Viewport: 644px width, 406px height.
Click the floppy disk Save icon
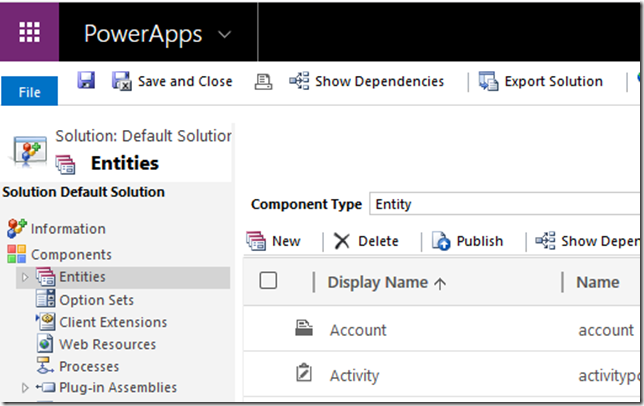click(87, 81)
